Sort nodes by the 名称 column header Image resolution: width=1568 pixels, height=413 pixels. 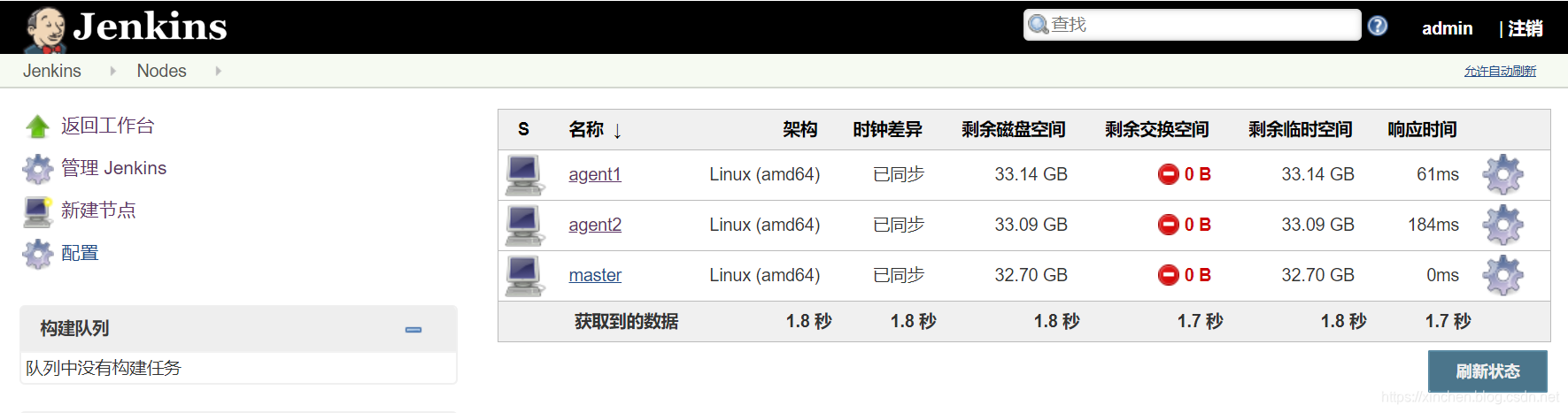click(585, 130)
